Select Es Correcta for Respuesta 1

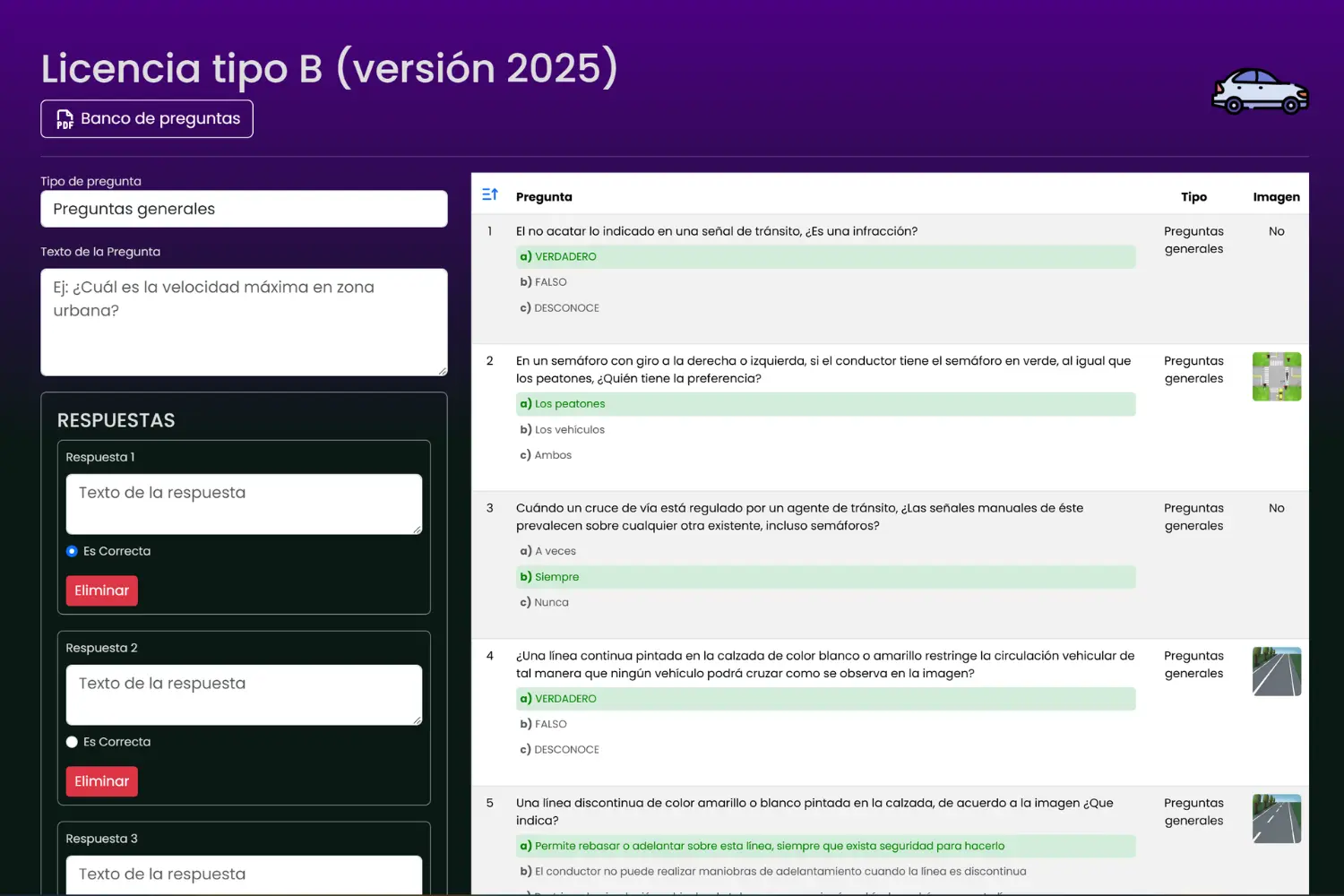tap(72, 551)
